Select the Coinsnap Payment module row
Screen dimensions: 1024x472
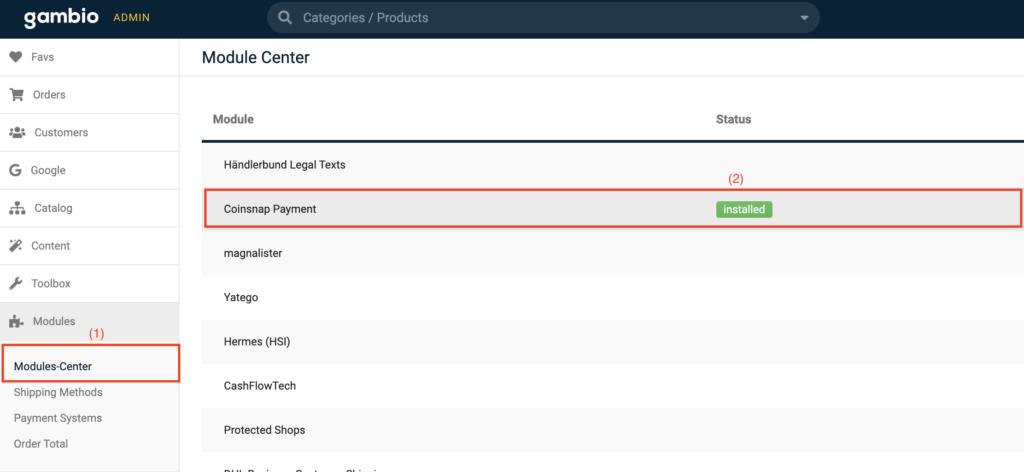pos(450,209)
